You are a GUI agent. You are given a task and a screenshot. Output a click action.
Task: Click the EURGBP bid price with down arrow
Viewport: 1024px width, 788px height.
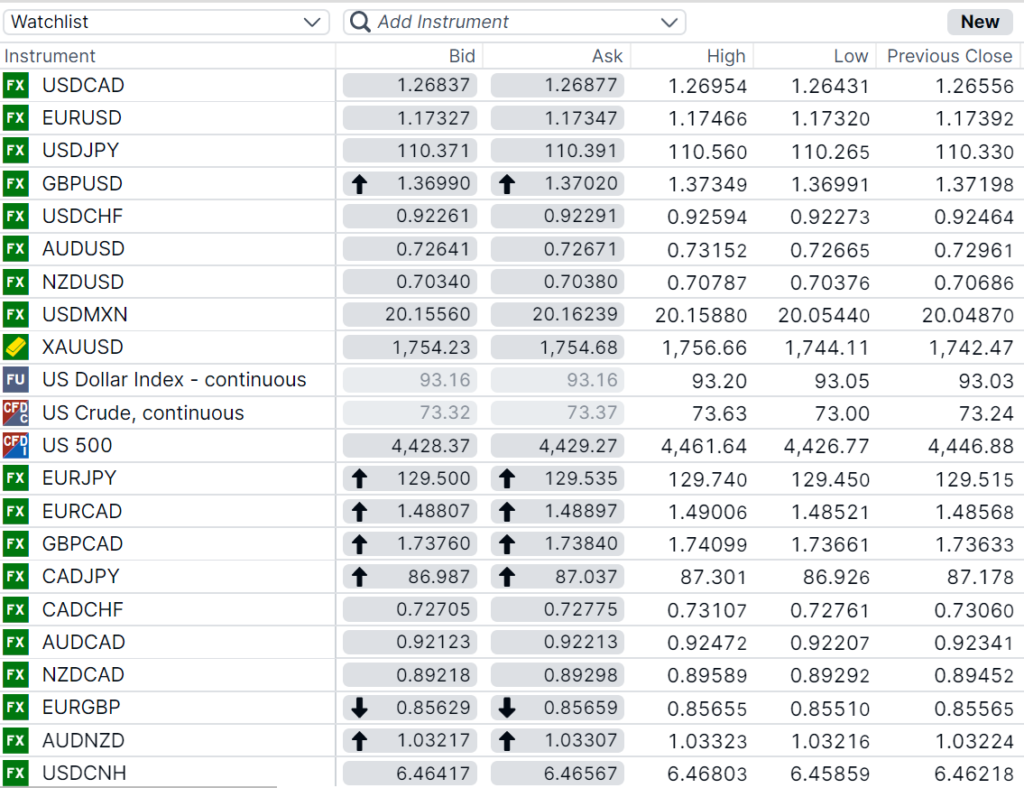pyautogui.click(x=410, y=708)
